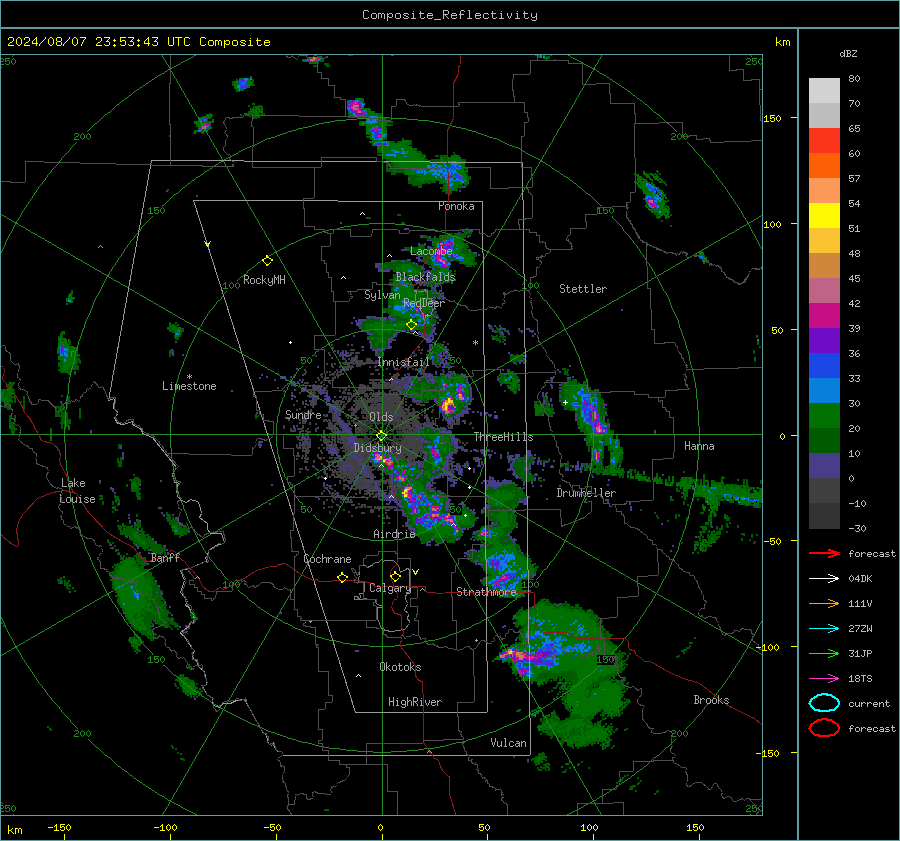Click the Blackfalds town label
This screenshot has width=900, height=841.
[x=425, y=277]
